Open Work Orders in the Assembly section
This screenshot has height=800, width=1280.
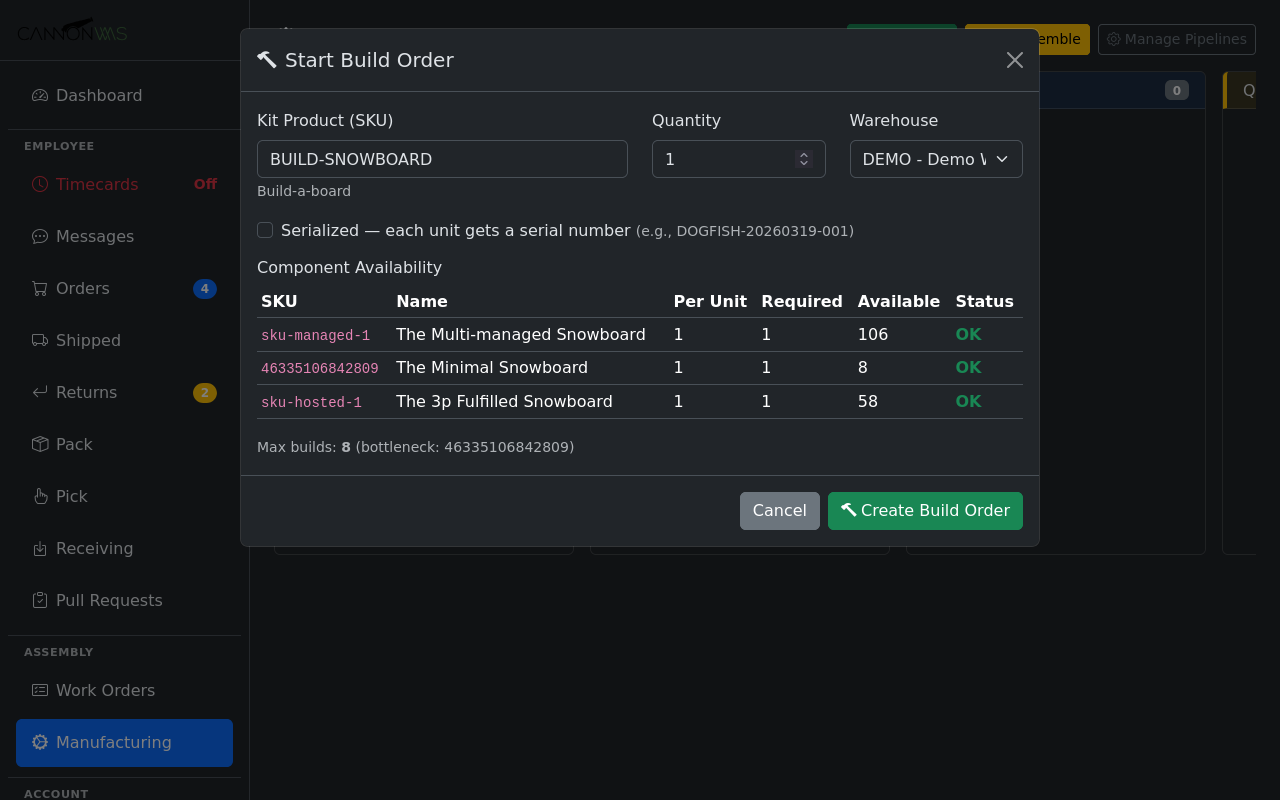(x=104, y=690)
